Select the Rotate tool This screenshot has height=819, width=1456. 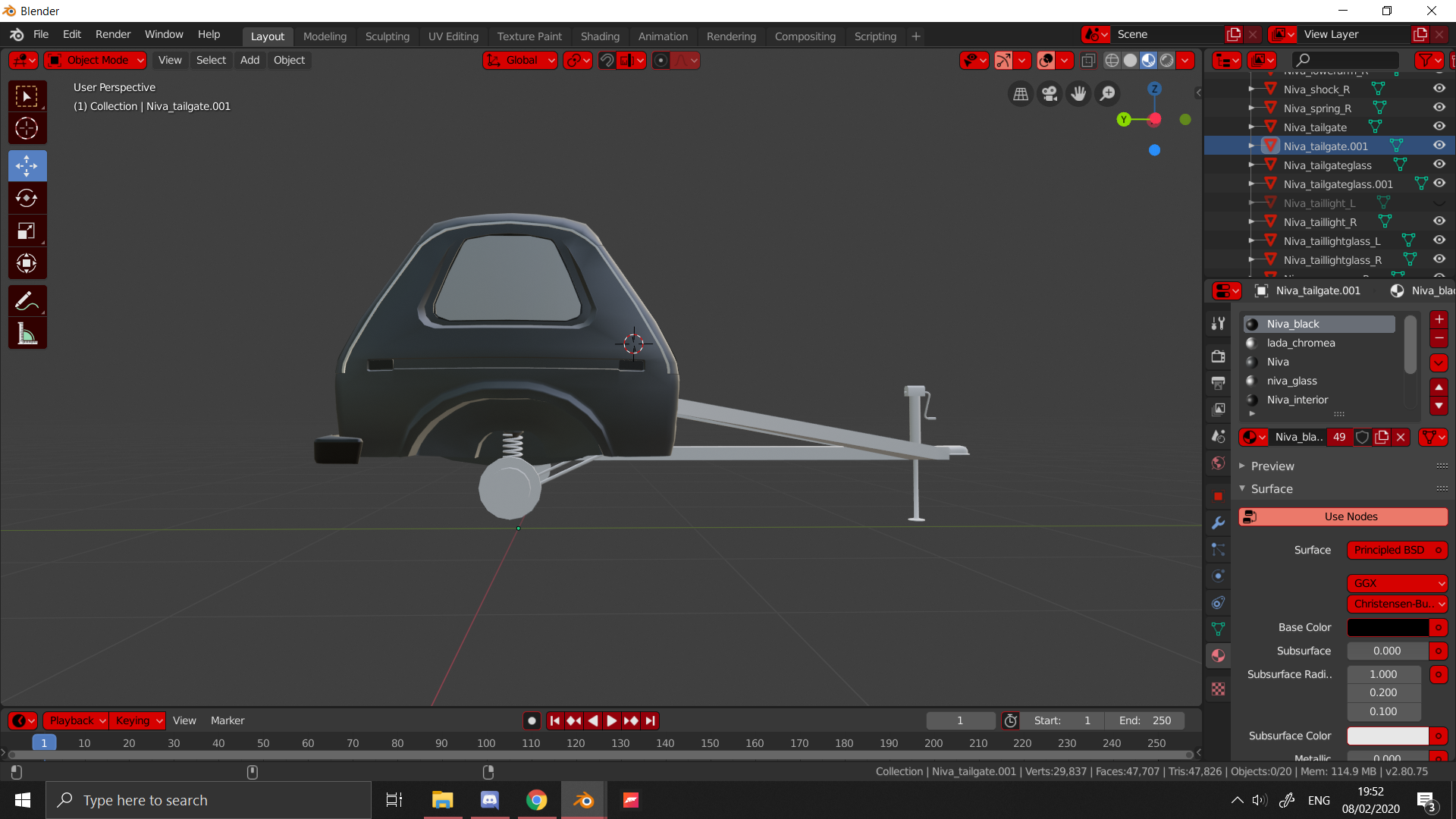click(x=27, y=198)
